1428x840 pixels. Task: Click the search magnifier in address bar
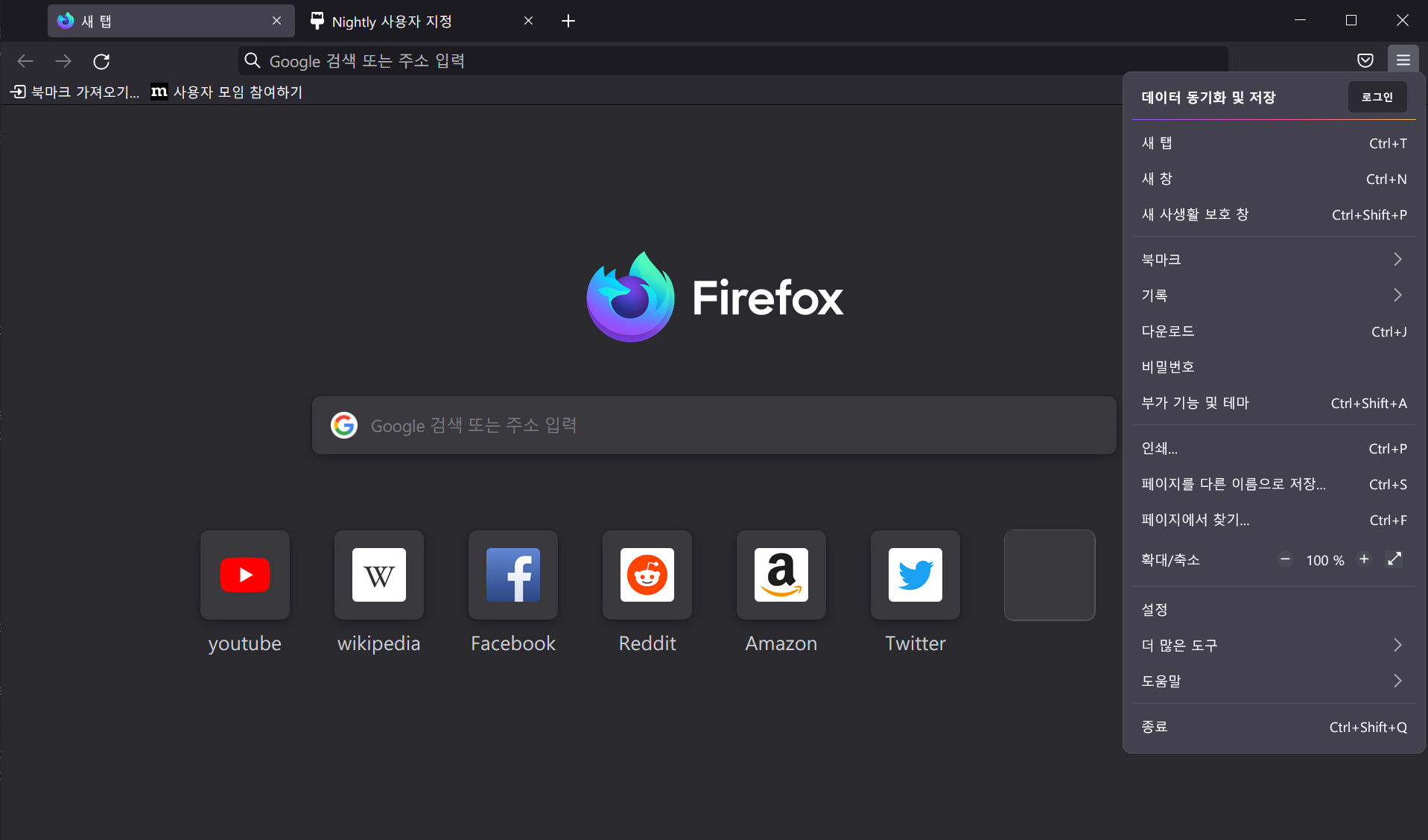pos(253,60)
